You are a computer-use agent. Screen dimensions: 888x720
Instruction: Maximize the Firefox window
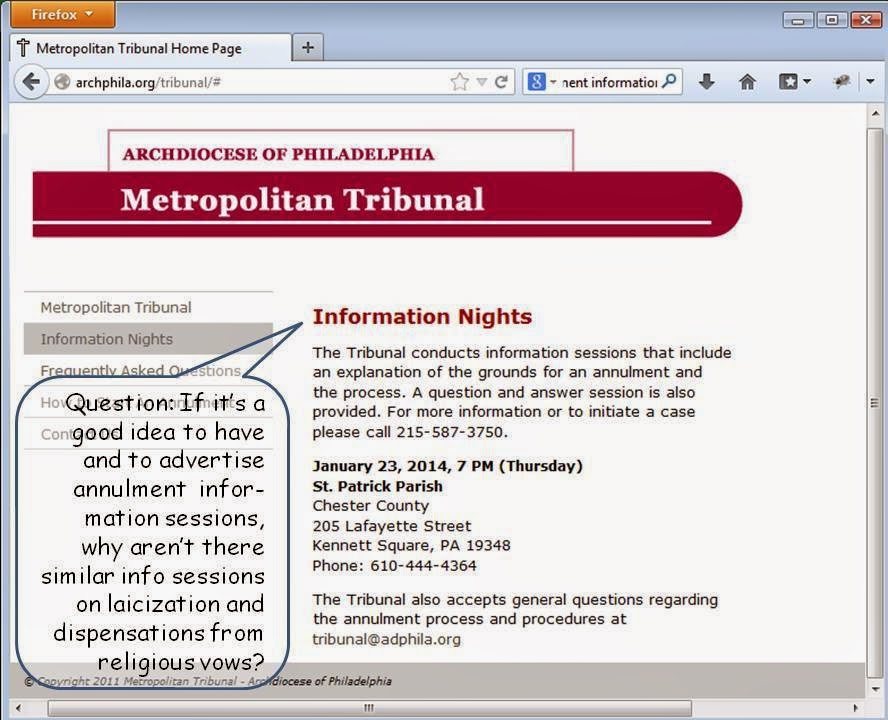pos(831,20)
